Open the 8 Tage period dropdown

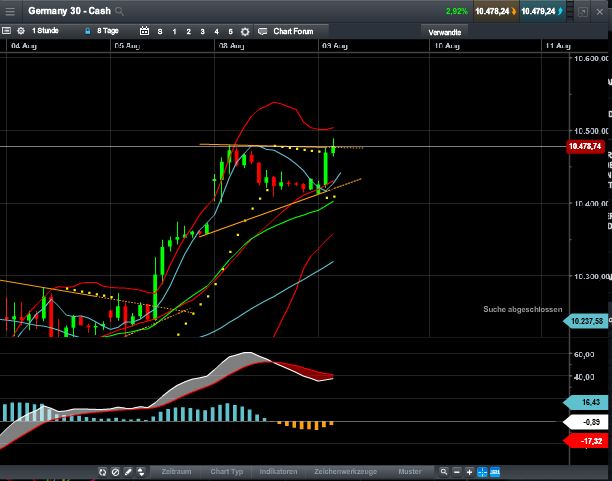tap(108, 30)
